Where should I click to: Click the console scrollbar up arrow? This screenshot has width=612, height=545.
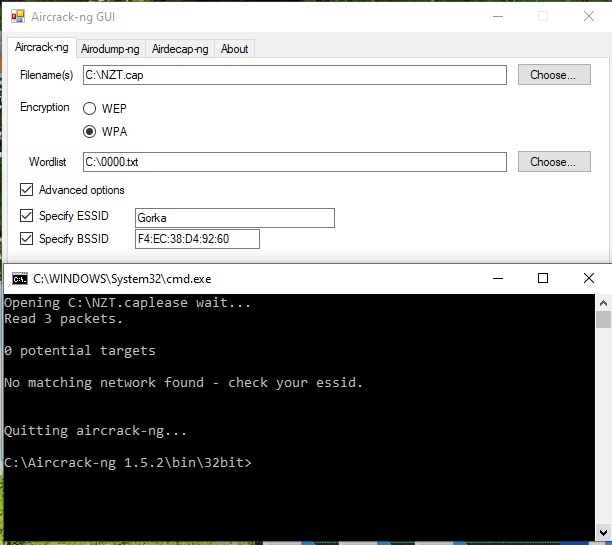point(603,302)
